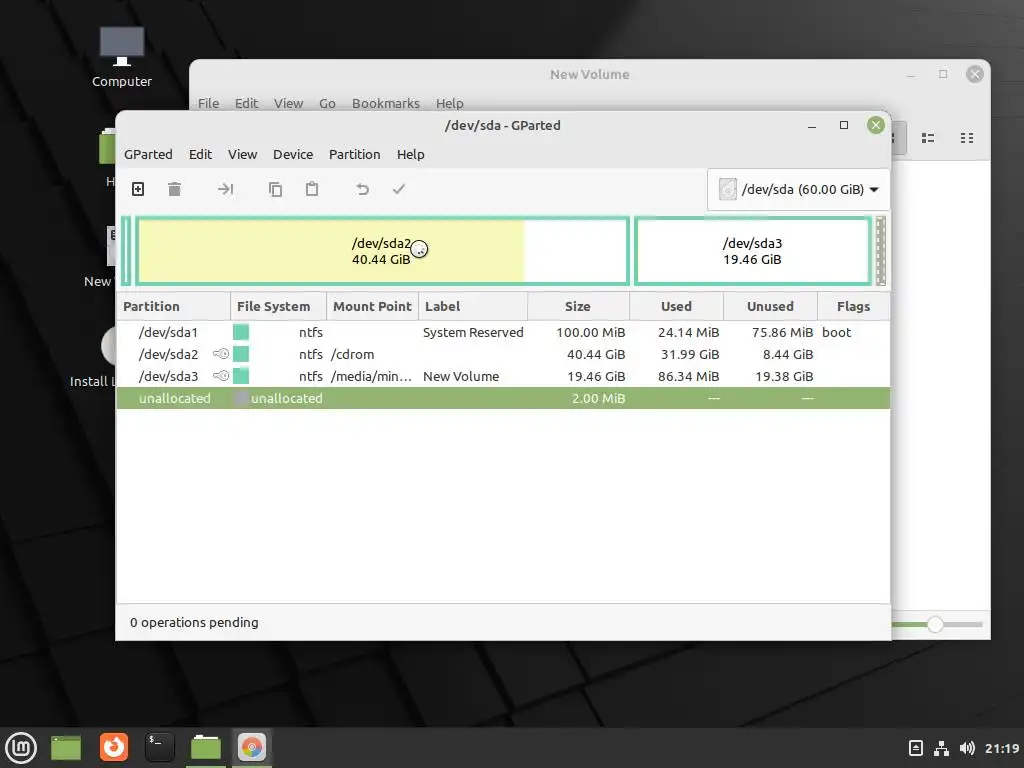Click the Files folder taskbar icon
Viewport: 1024px width, 768px height.
point(206,748)
